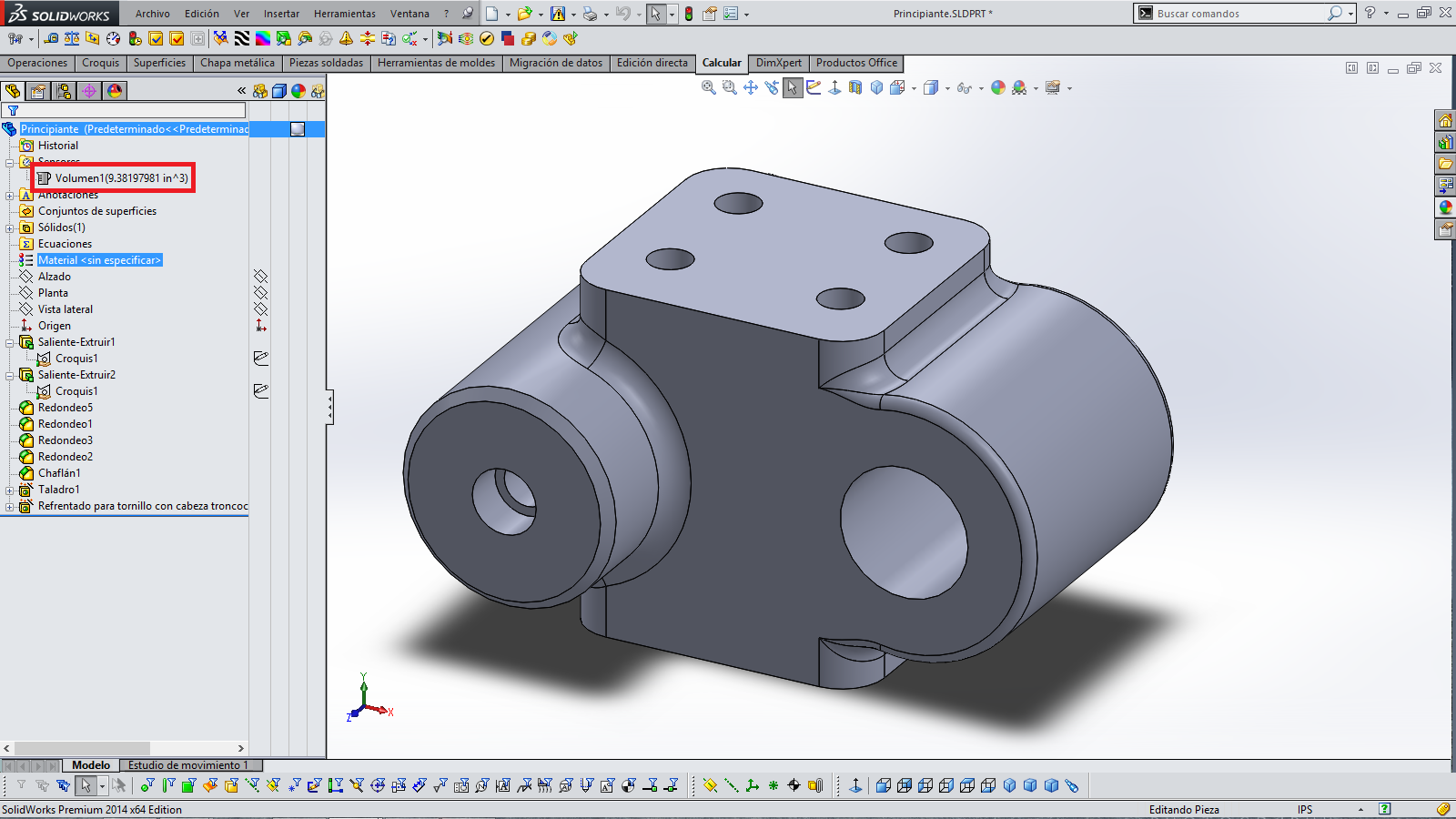Click the IPS unit system in status bar
The image size is (1456, 819).
[1305, 809]
